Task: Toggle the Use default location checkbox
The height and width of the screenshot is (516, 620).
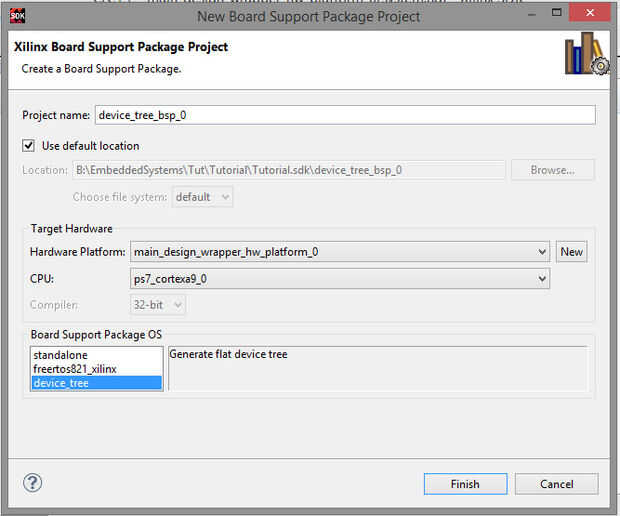Action: point(29,145)
